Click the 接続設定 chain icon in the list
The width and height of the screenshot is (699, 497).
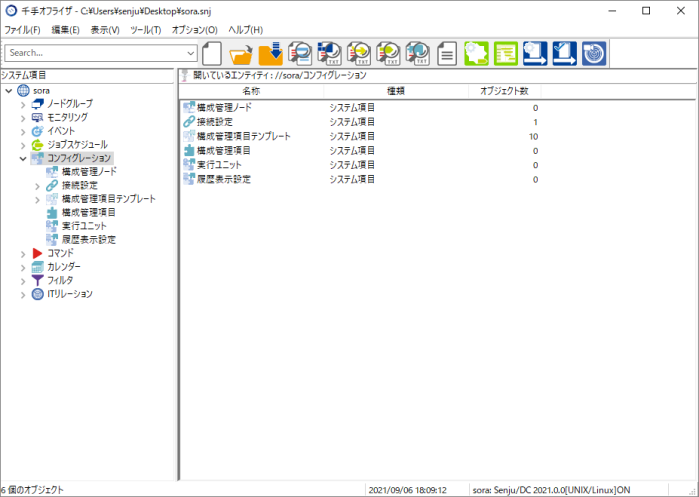coord(189,122)
